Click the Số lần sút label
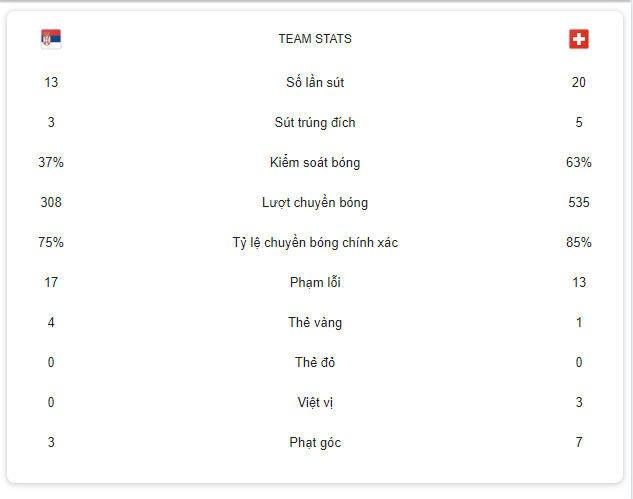Screen dimensions: 633x499 pos(315,82)
